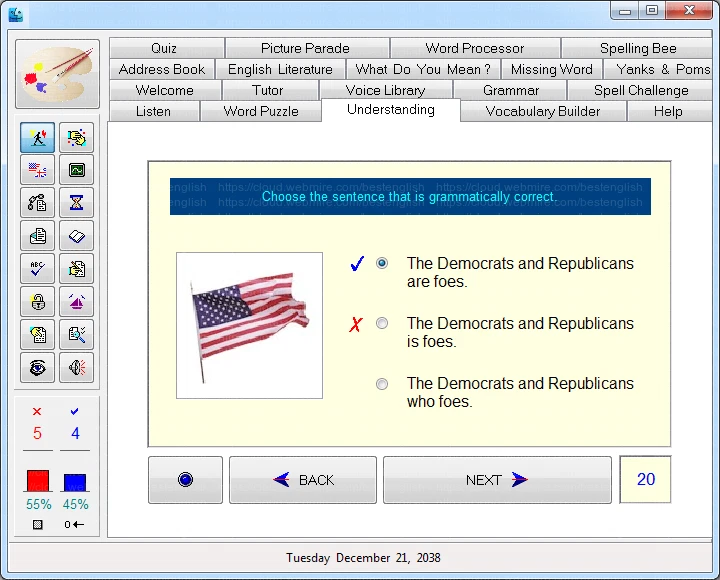Select answer 'The Democrats and Republicans who foes.'
The image size is (720, 580).
(x=382, y=383)
